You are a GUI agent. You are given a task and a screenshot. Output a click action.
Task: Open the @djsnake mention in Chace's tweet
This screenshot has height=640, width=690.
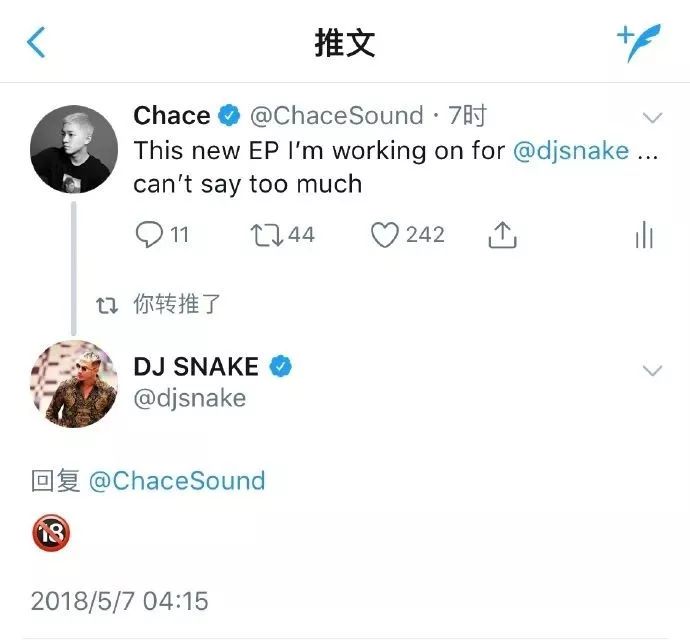[x=571, y=151]
